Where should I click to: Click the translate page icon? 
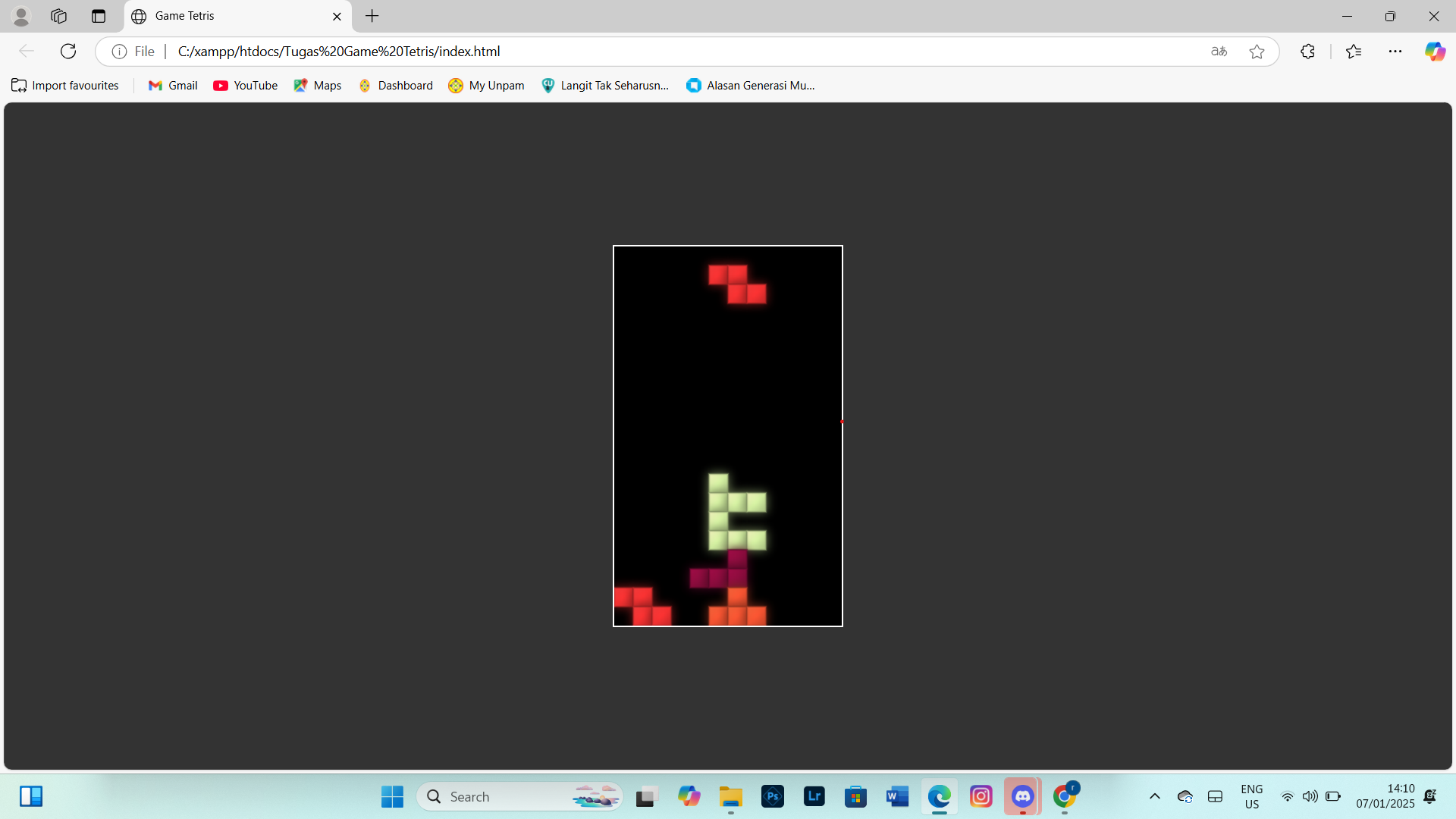(x=1219, y=52)
